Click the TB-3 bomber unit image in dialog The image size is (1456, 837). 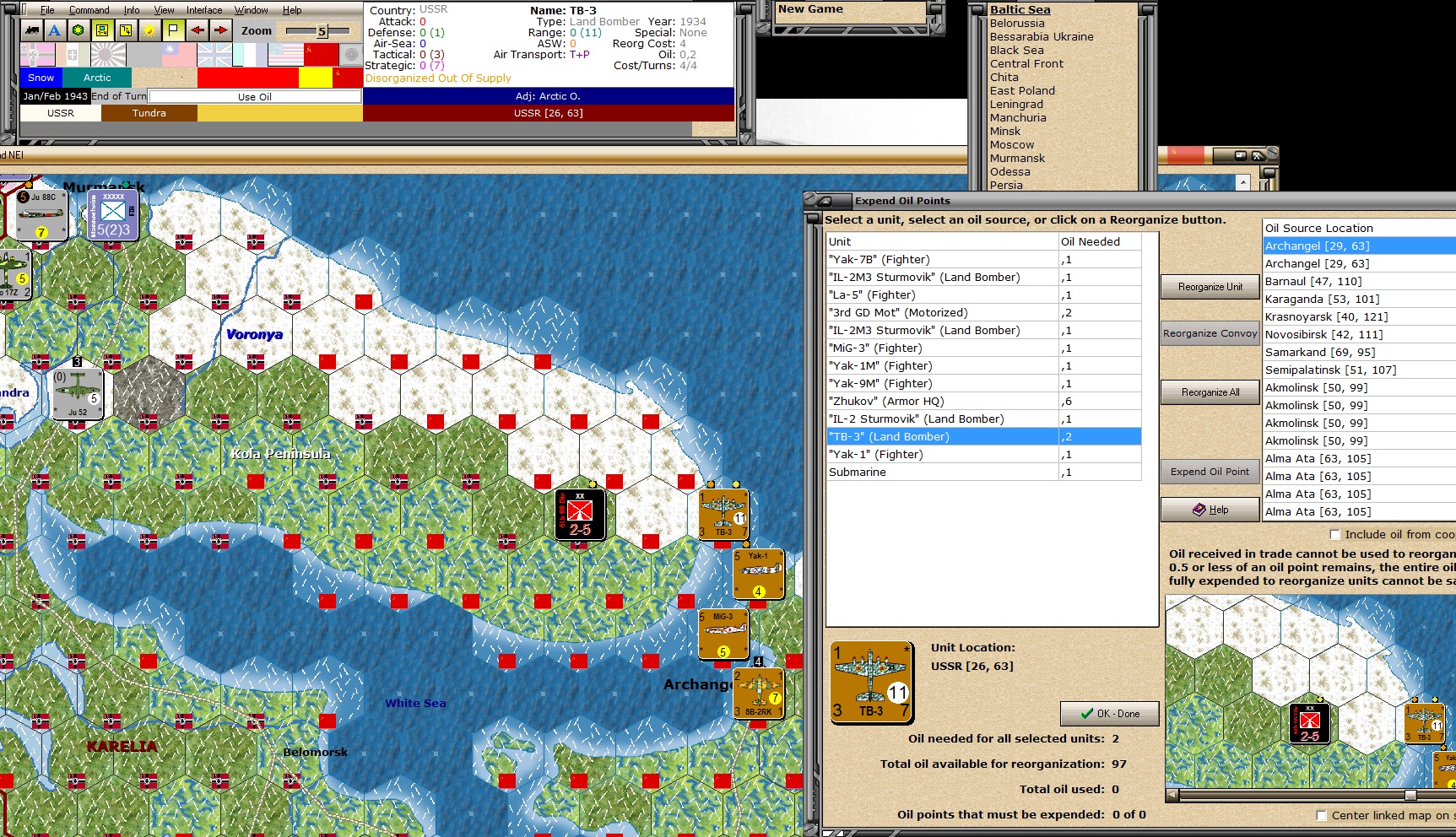[872, 683]
